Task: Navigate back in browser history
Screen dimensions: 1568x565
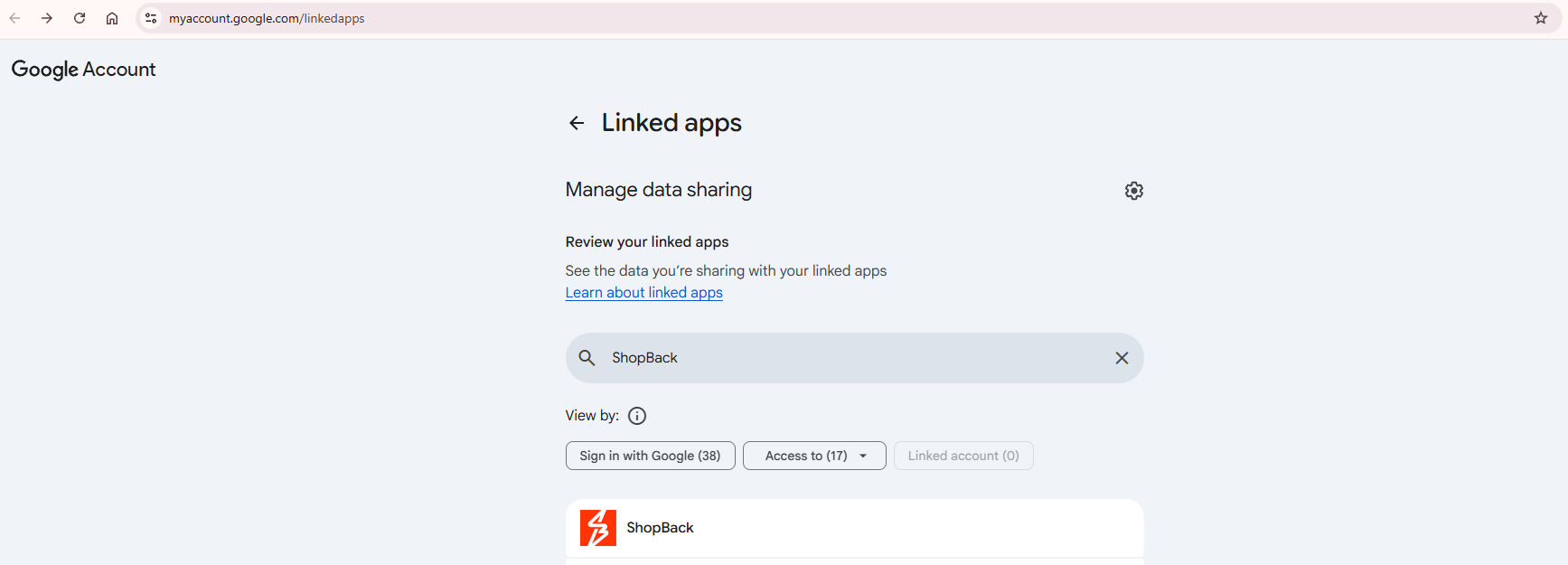Action: coord(14,18)
